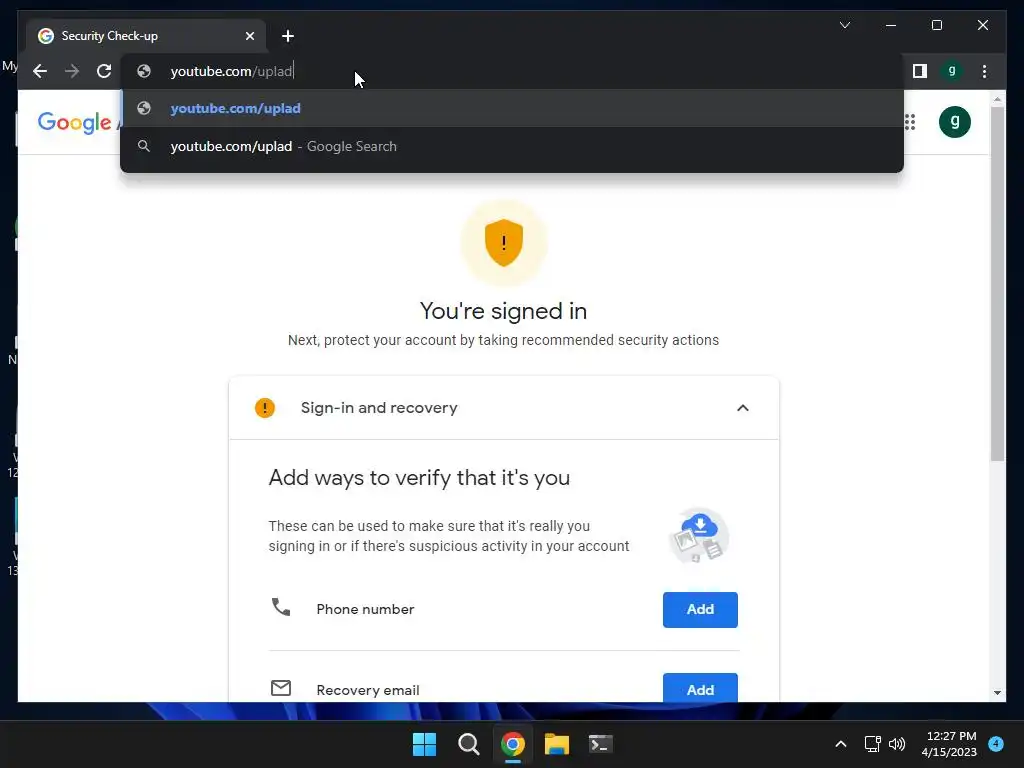Viewport: 1024px width, 768px height.
Task: Choose the youtube.com/uplad Google Search suggestion
Action: [x=512, y=146]
